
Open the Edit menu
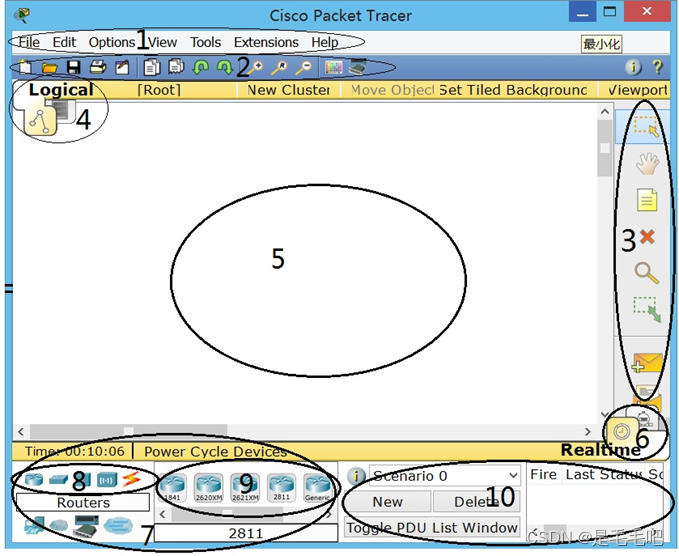(64, 42)
